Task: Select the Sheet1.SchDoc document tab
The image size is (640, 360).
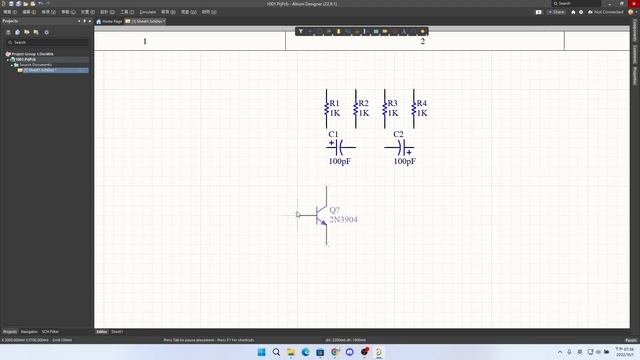Action: [145, 21]
